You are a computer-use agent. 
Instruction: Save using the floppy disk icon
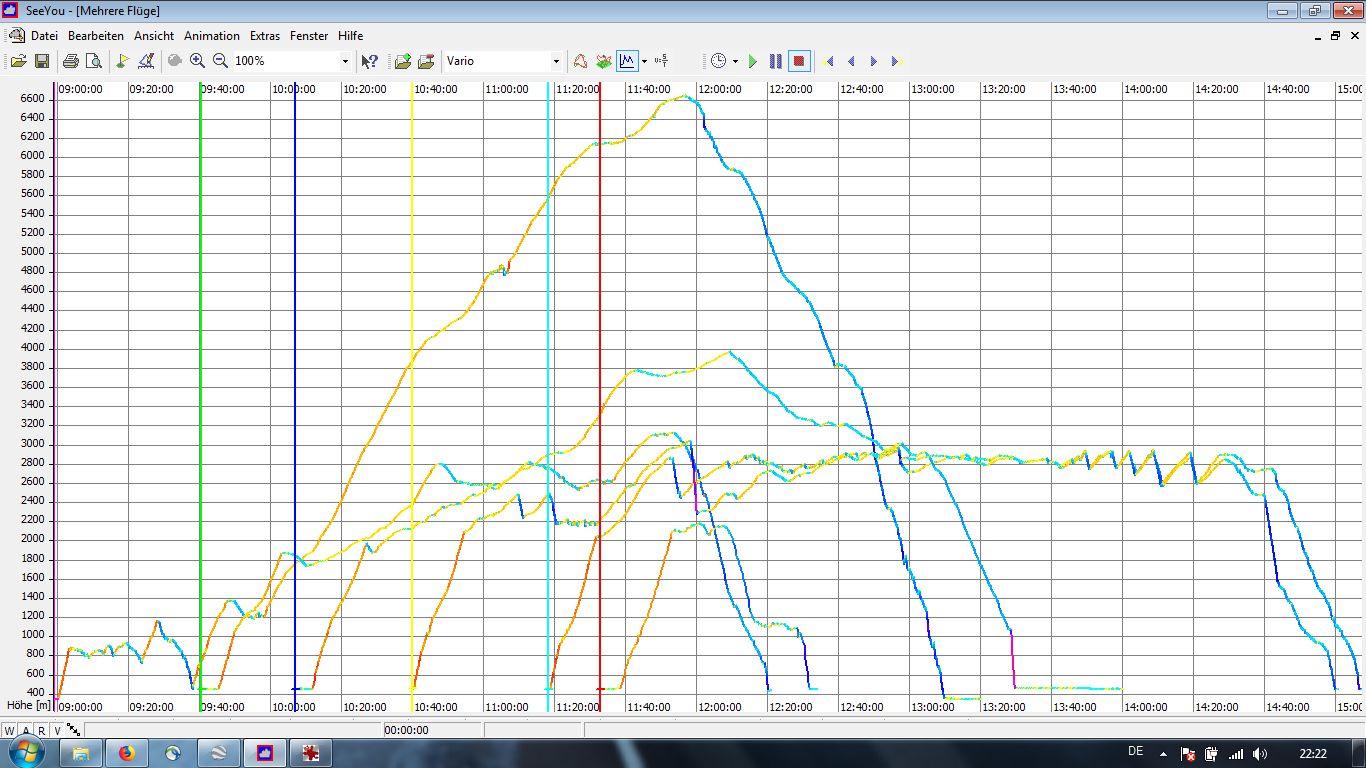pos(42,61)
